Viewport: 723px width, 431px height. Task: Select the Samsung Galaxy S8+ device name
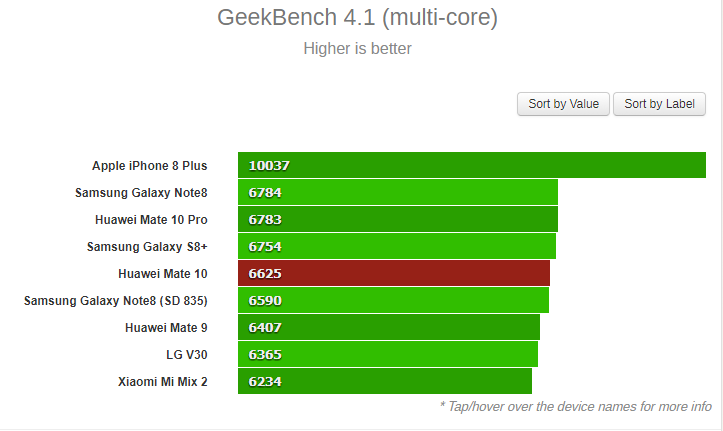(x=147, y=247)
